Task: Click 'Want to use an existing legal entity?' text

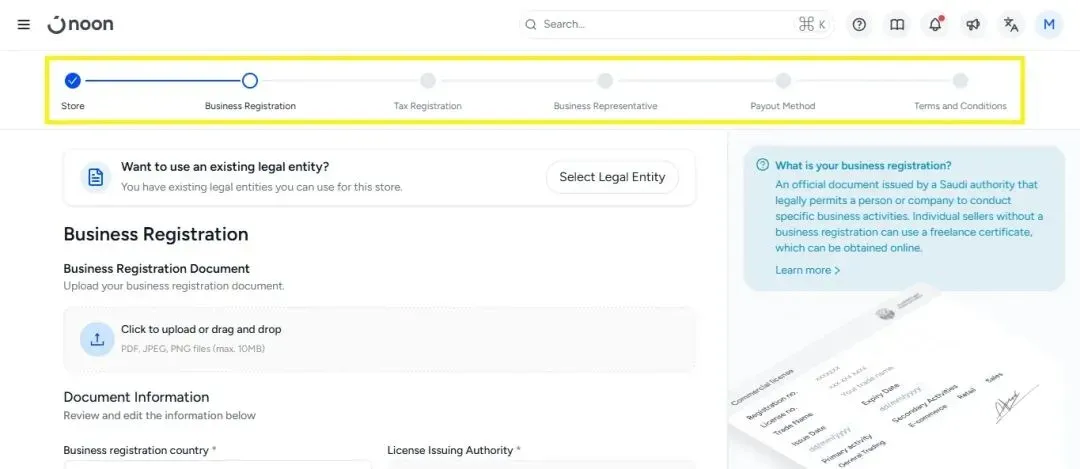Action: (225, 167)
